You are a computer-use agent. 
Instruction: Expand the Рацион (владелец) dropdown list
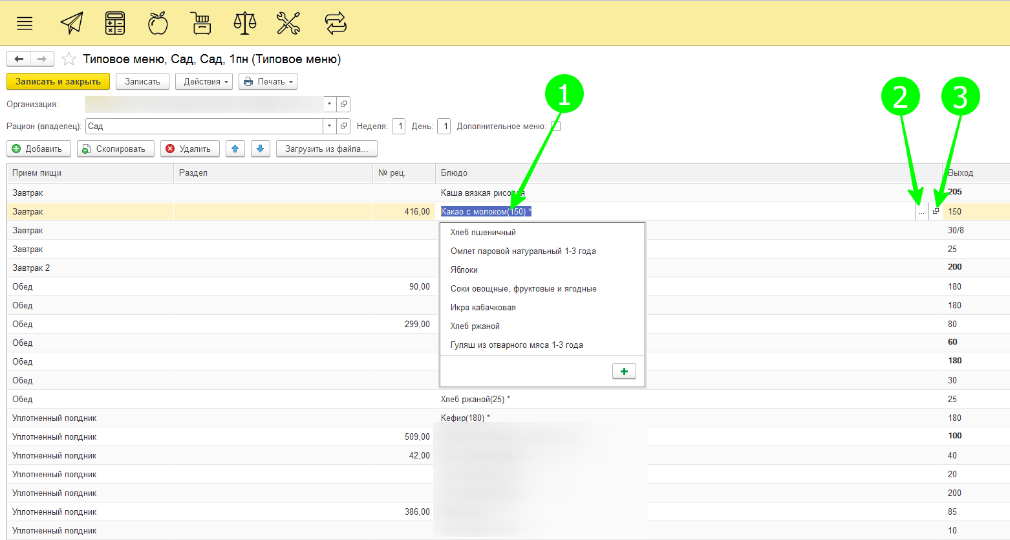coord(329,126)
